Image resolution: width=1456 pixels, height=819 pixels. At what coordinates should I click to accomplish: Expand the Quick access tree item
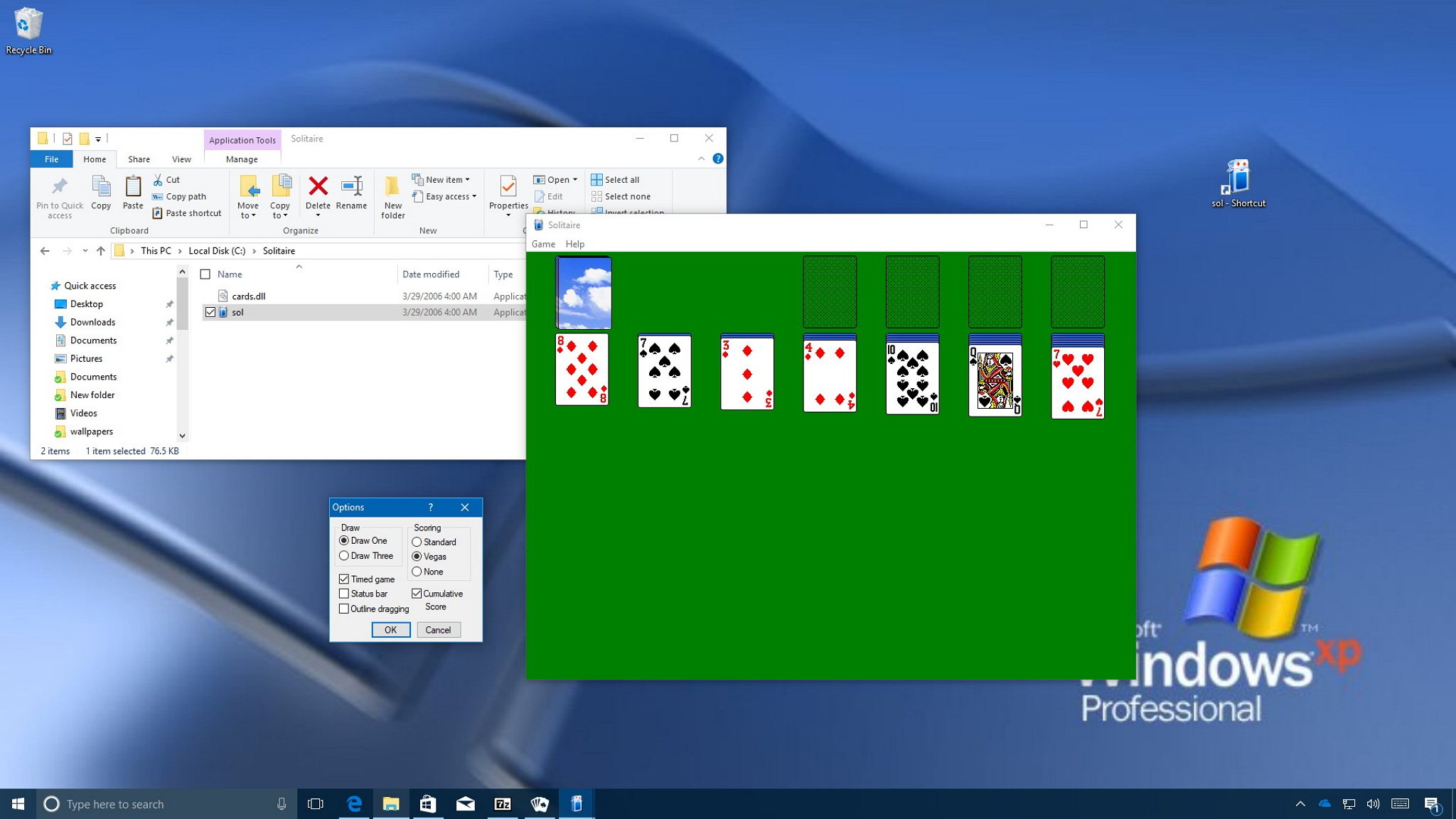tap(41, 285)
